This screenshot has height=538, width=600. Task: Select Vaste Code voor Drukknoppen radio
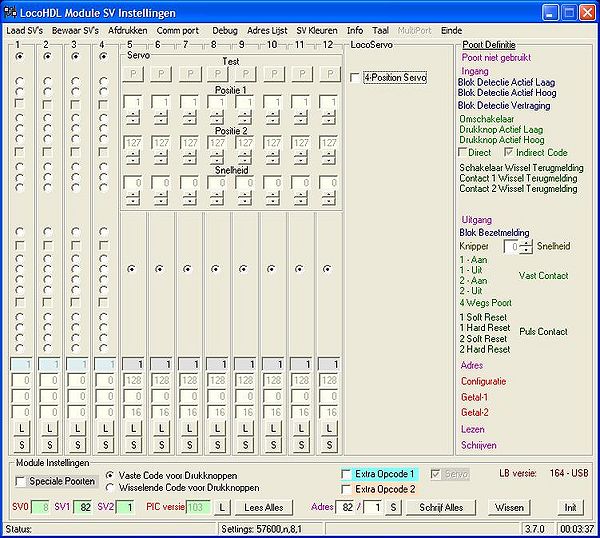[110, 476]
